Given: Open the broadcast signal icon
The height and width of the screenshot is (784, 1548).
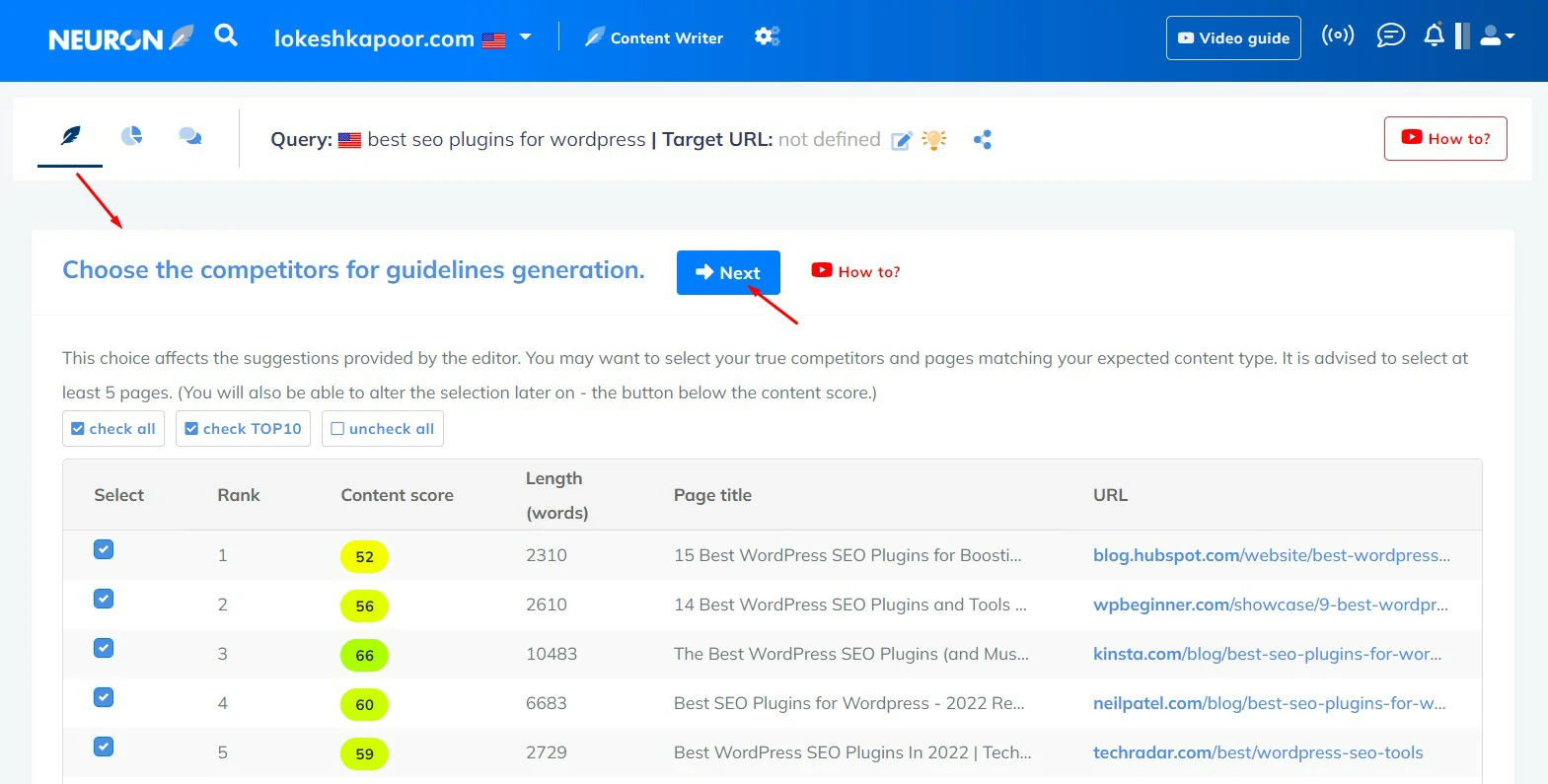Looking at the screenshot, I should tap(1338, 36).
